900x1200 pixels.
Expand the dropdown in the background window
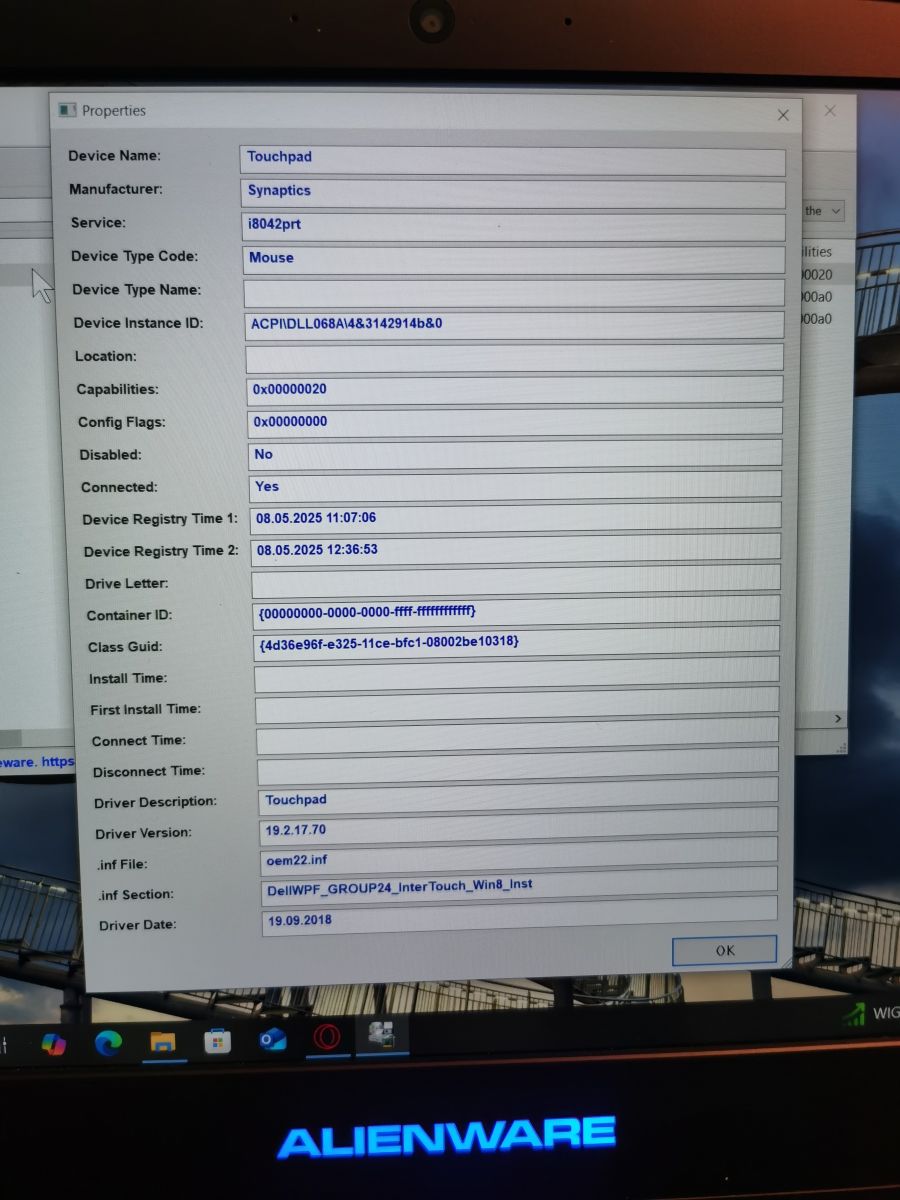point(836,211)
